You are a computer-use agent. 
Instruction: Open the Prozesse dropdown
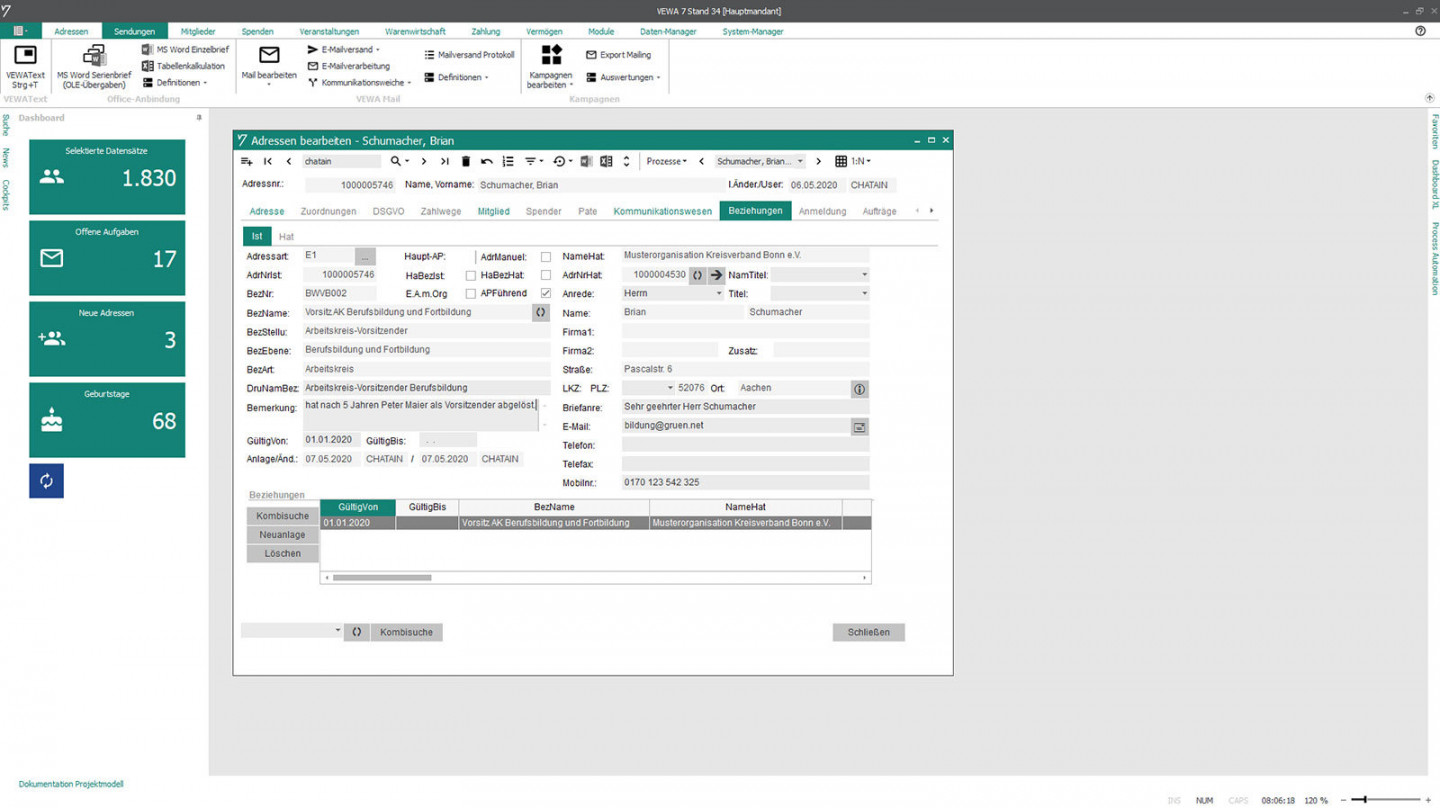(666, 161)
